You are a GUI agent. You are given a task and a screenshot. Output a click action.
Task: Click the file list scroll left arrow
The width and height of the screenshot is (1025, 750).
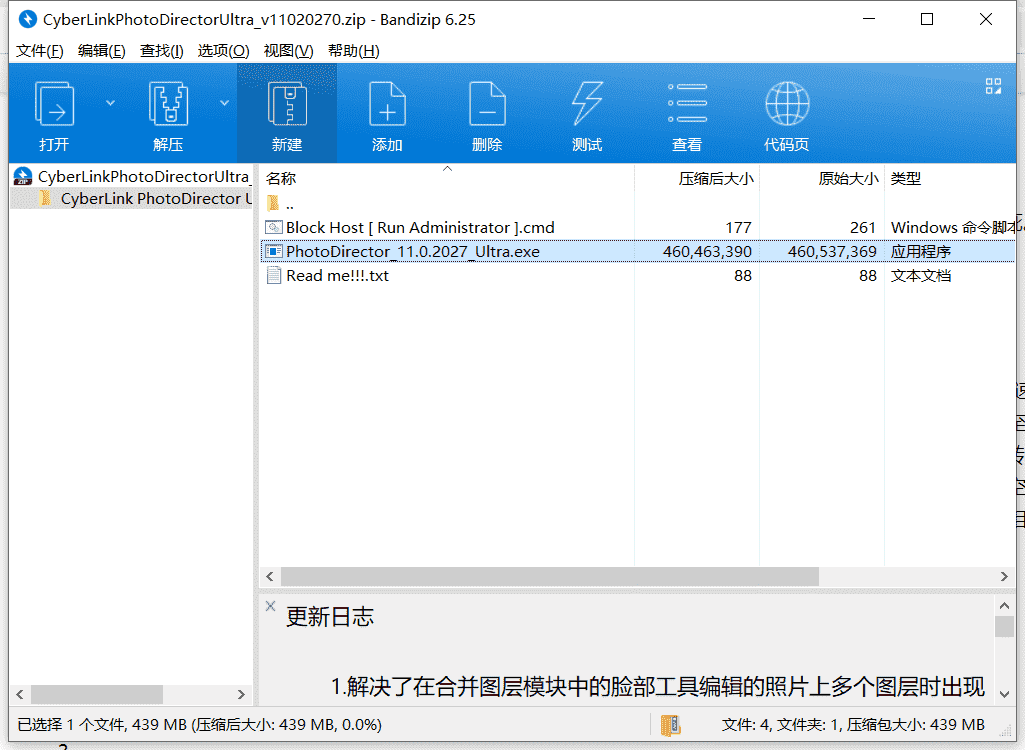point(269,576)
